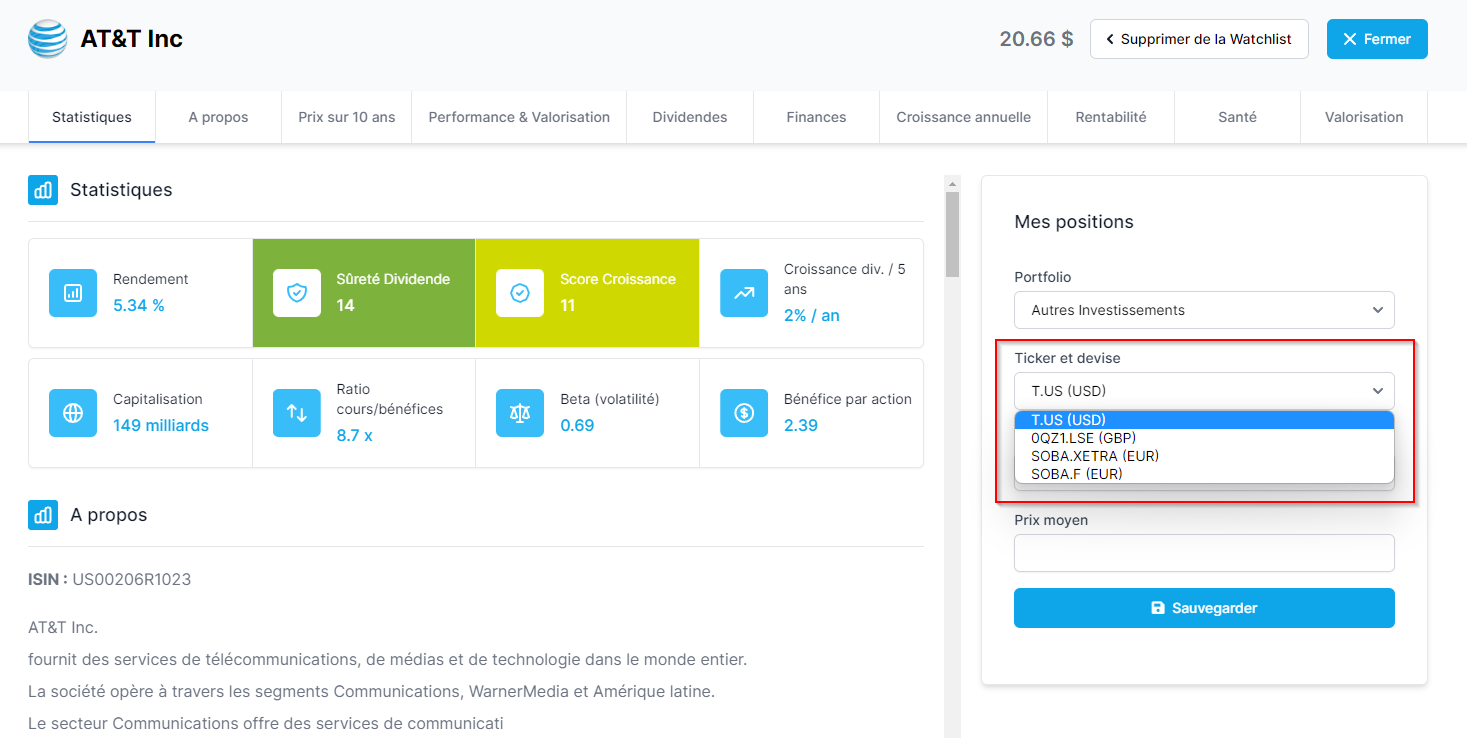The height and width of the screenshot is (738, 1467).
Task: Click the scrollbar up arrow
Action: (x=952, y=184)
